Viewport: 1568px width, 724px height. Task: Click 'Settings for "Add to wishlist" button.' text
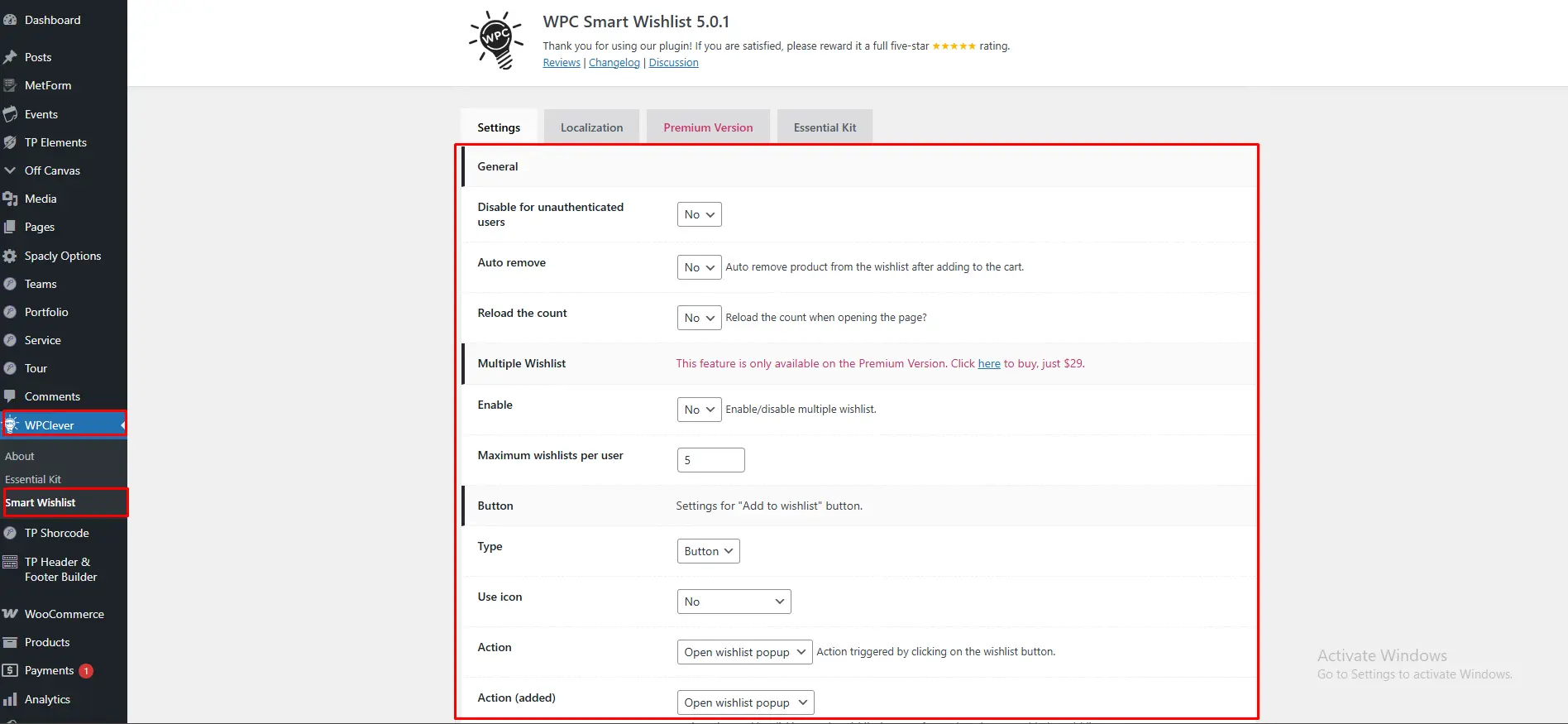coord(769,506)
